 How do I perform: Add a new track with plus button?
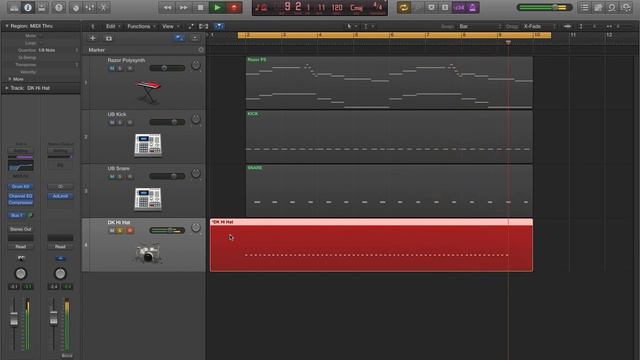coord(93,38)
